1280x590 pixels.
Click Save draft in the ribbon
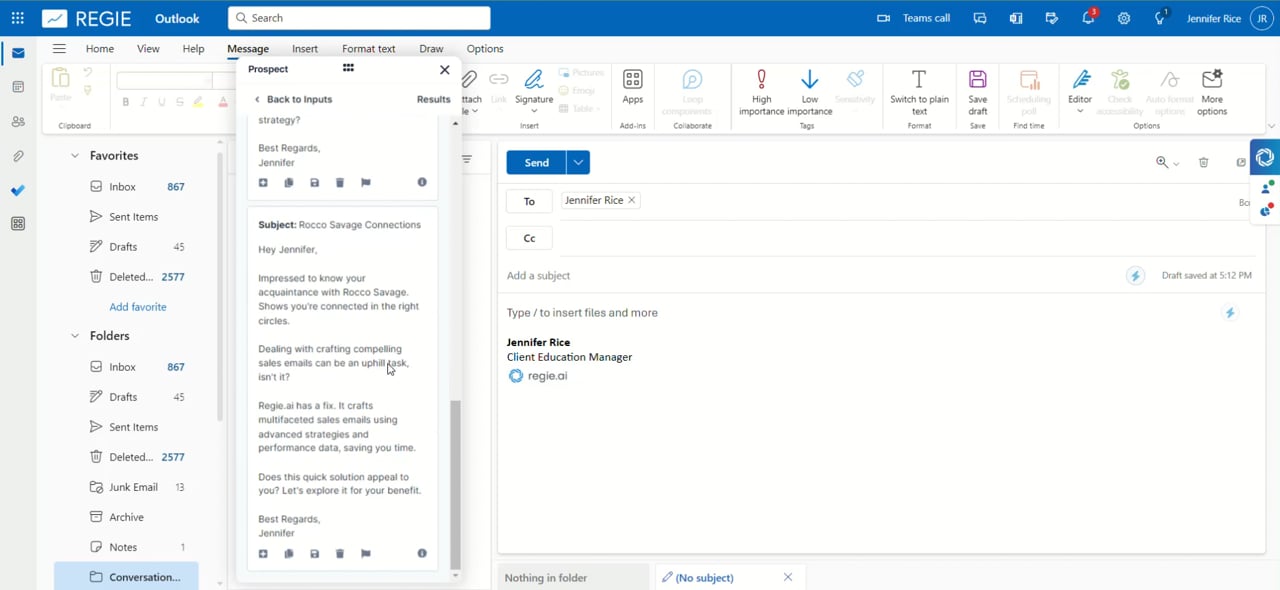pyautogui.click(x=978, y=92)
